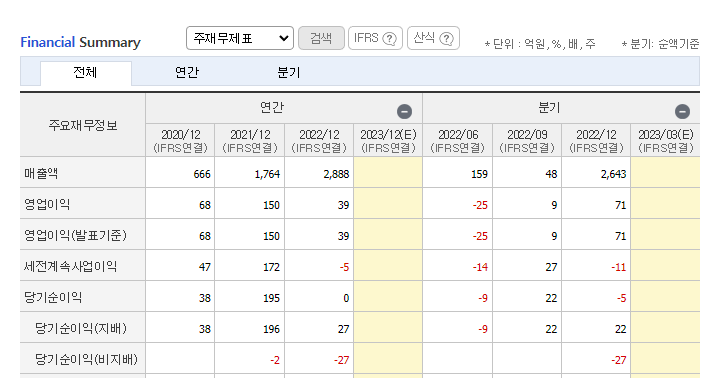The width and height of the screenshot is (714, 378).
Task: Switch to the 분기 tab
Action: coord(289,73)
